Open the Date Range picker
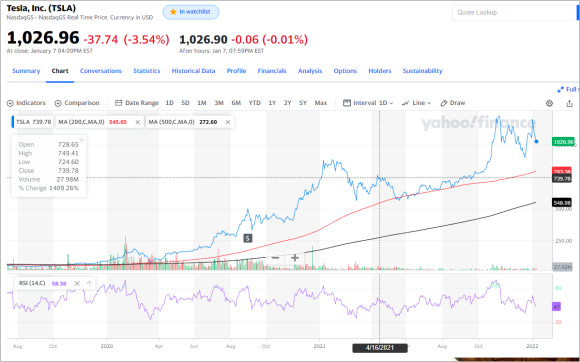 point(136,103)
